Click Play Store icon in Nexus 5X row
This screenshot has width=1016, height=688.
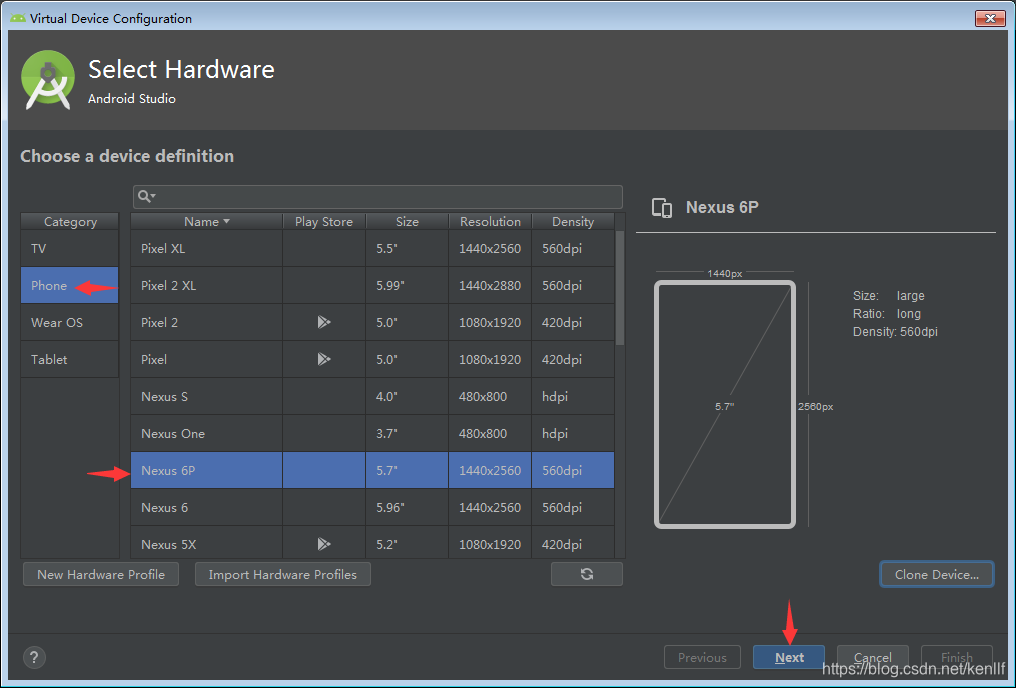click(x=324, y=544)
